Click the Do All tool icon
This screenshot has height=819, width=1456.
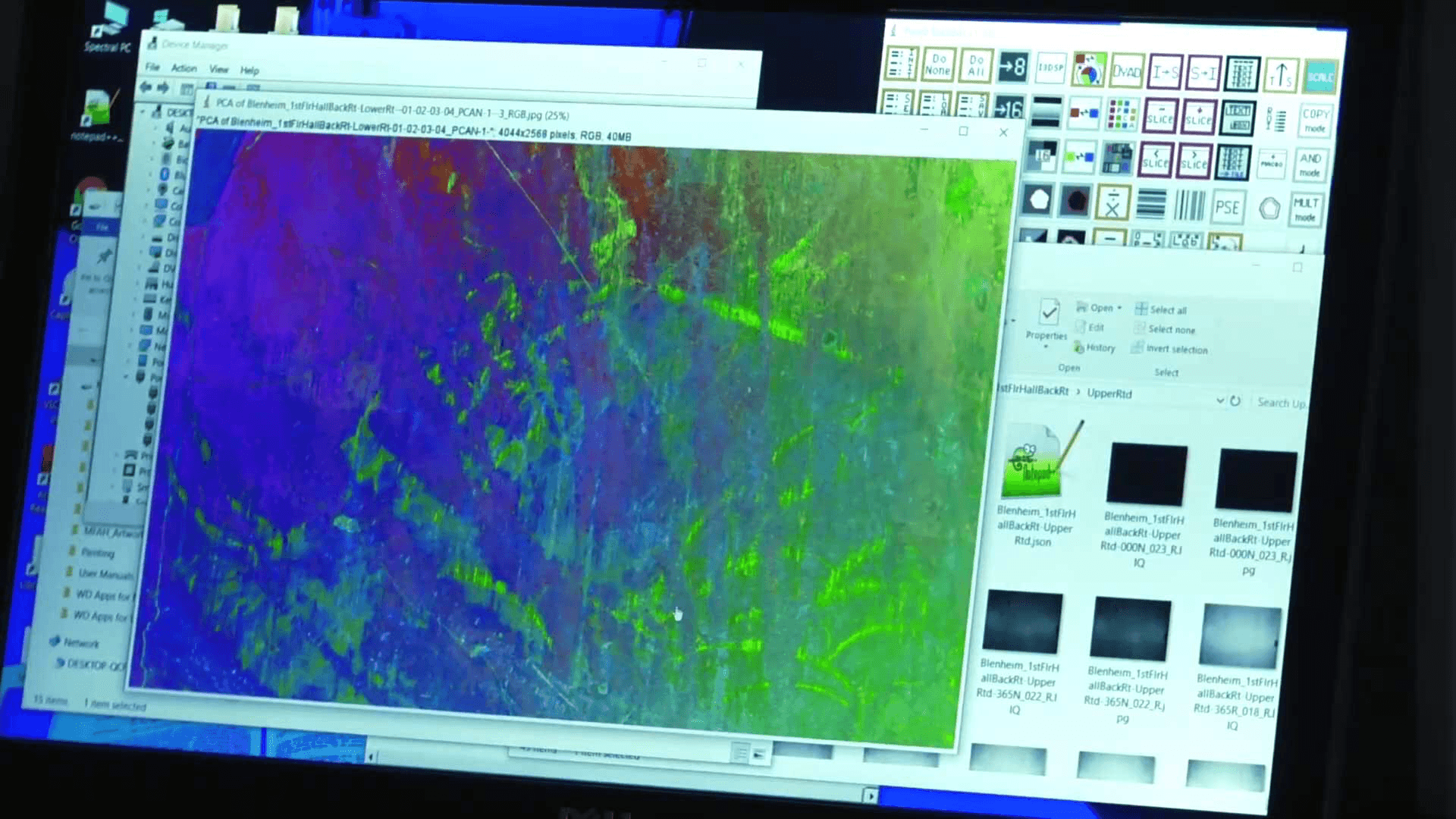[976, 66]
